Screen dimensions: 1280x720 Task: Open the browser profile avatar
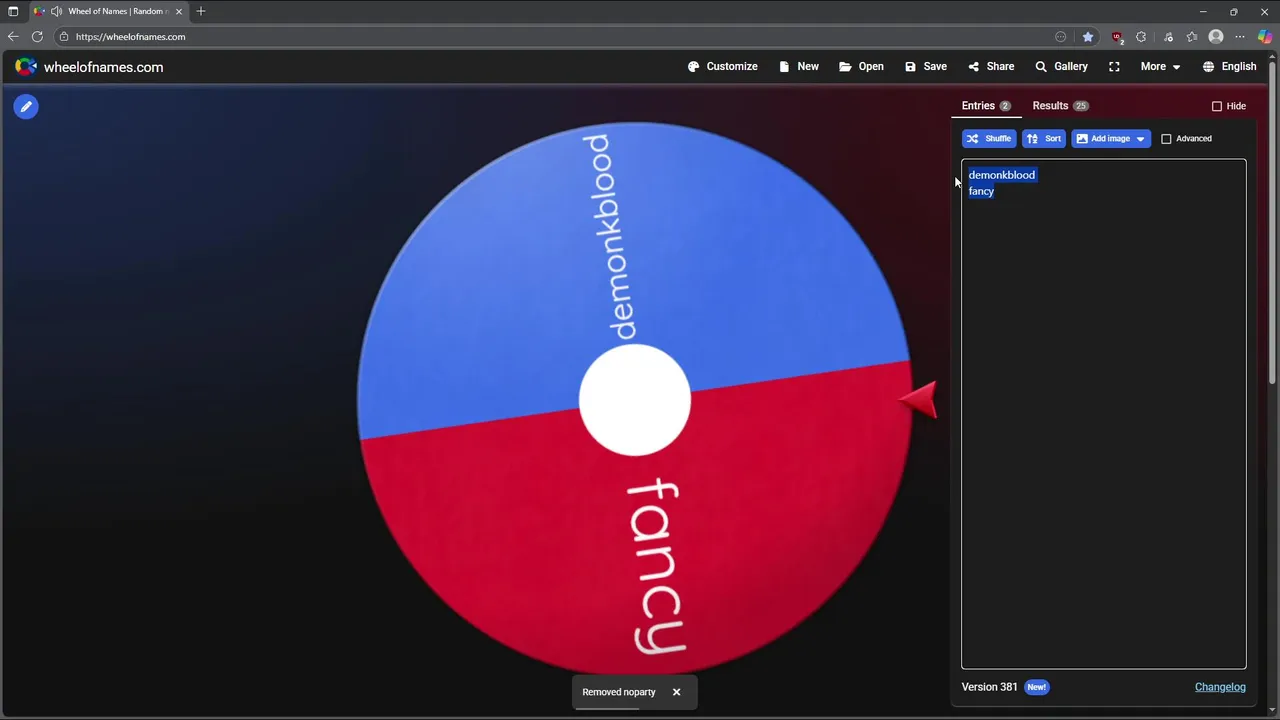coord(1216,37)
